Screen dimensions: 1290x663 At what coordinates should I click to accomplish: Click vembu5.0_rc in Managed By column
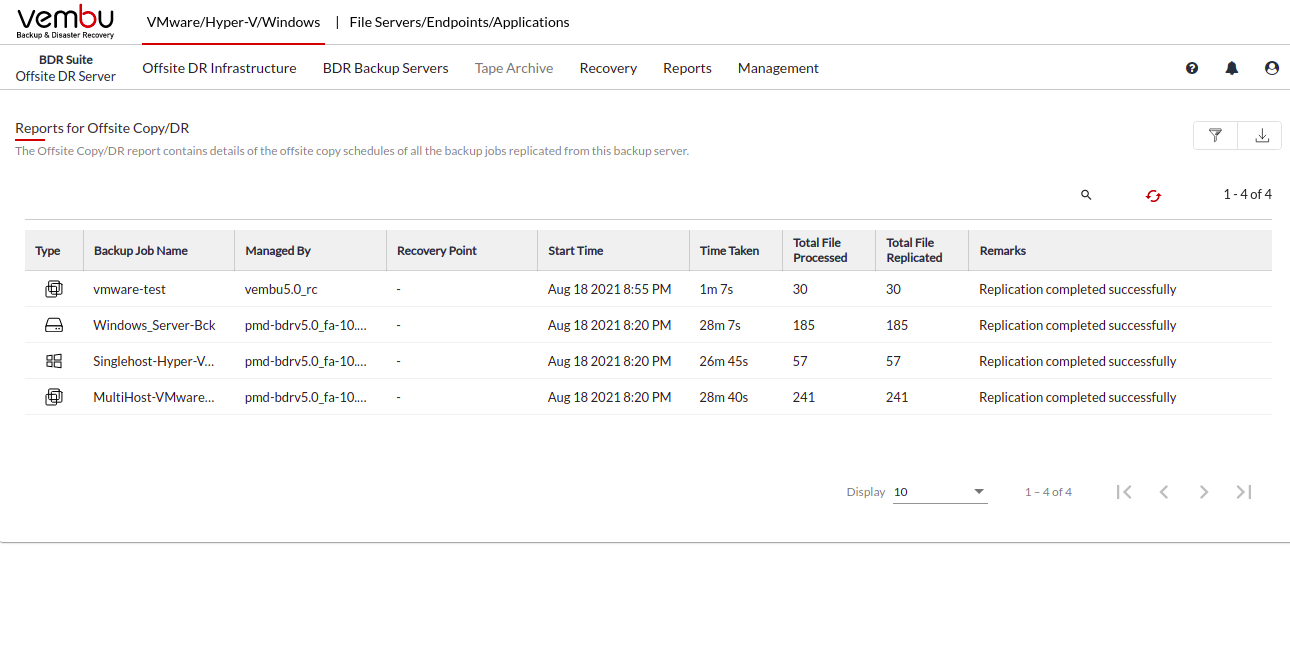tap(283, 289)
